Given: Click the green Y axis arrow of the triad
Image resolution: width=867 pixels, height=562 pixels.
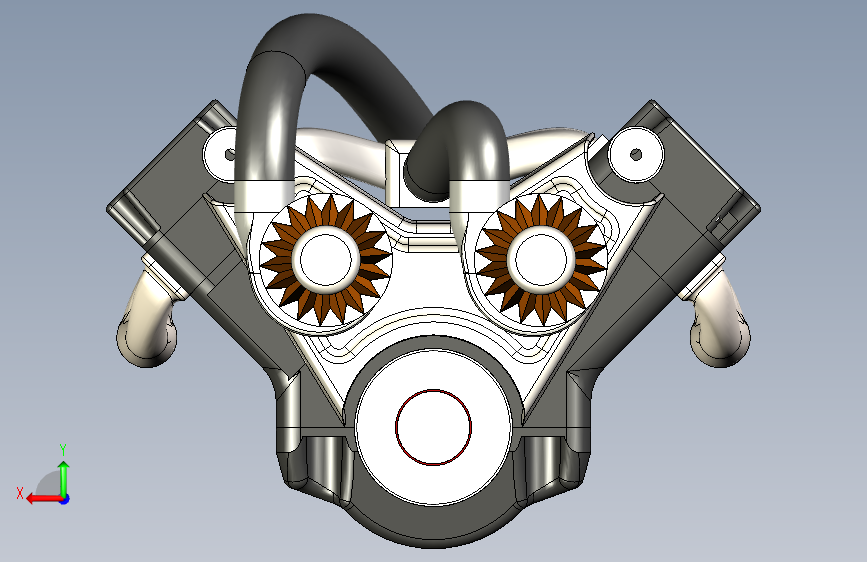Looking at the screenshot, I should 64,478.
